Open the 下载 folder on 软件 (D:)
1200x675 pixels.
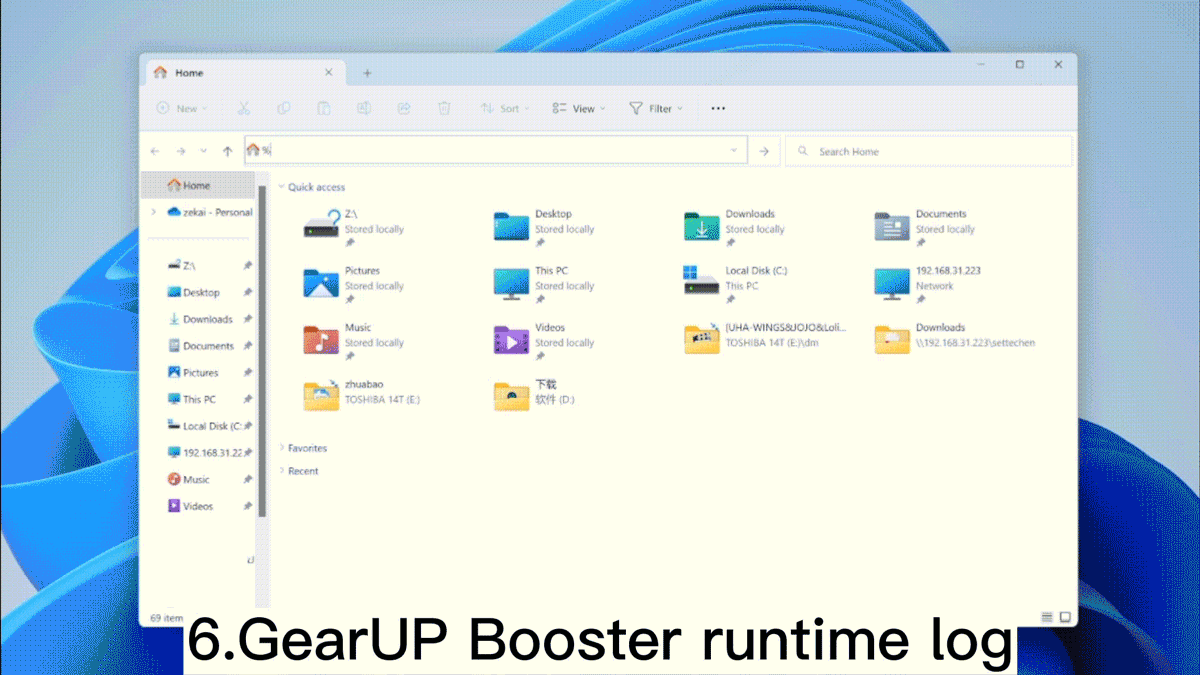click(535, 394)
